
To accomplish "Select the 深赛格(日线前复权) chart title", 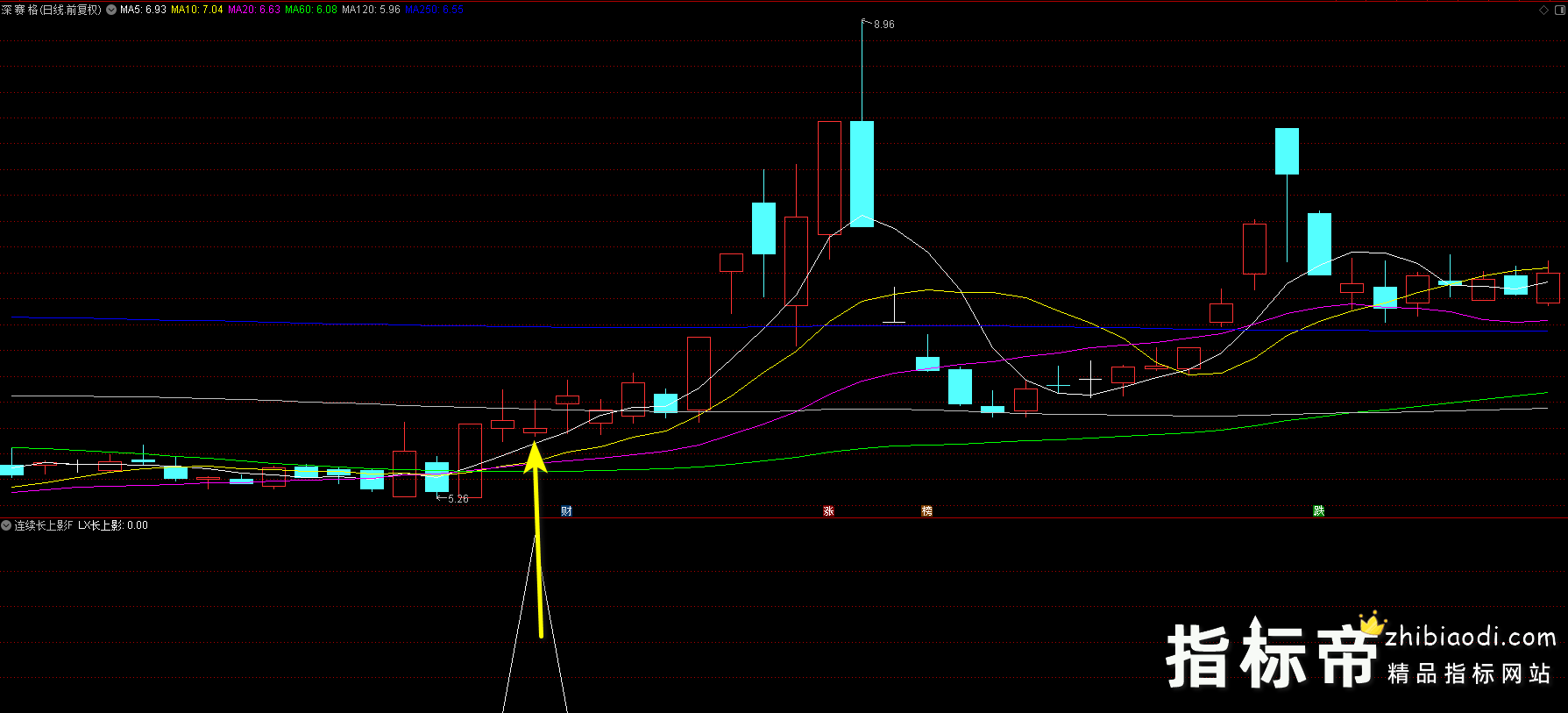I will coord(52,10).
